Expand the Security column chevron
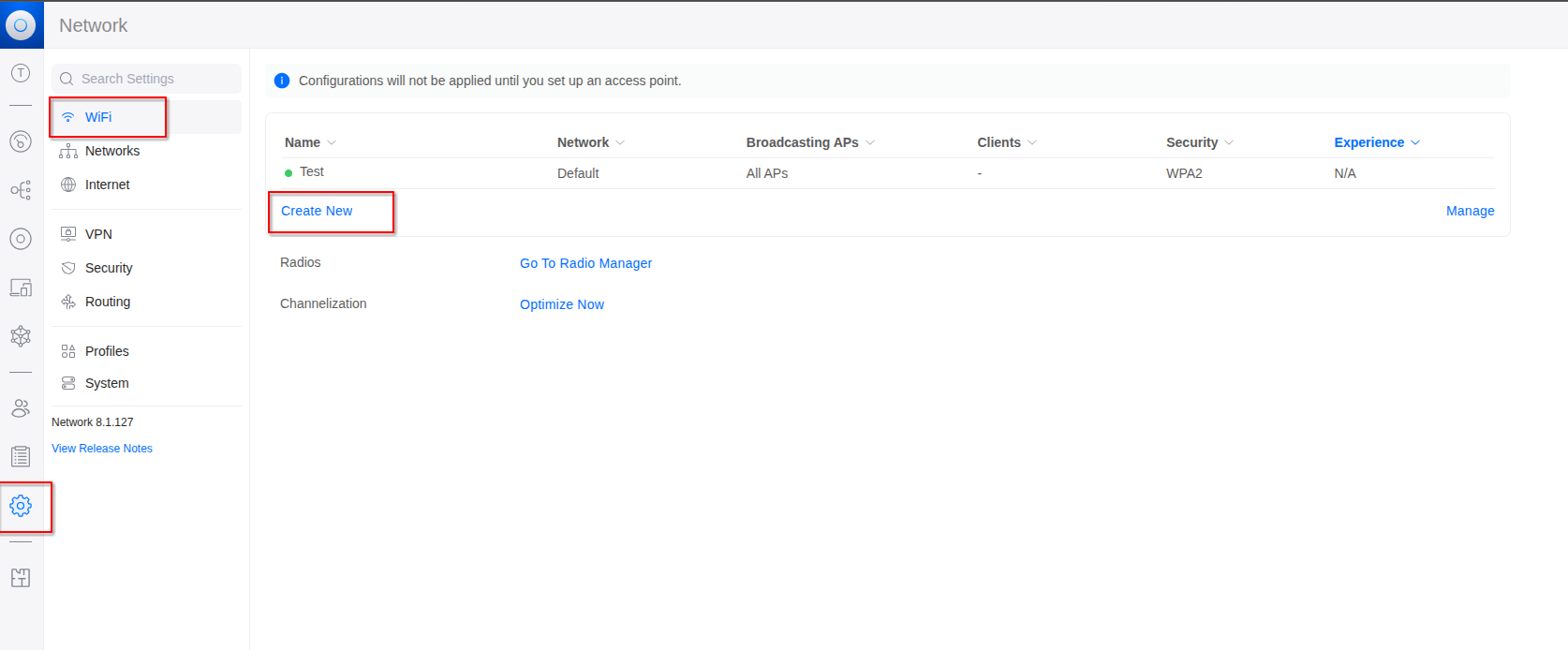This screenshot has width=1568, height=650. tap(1229, 143)
